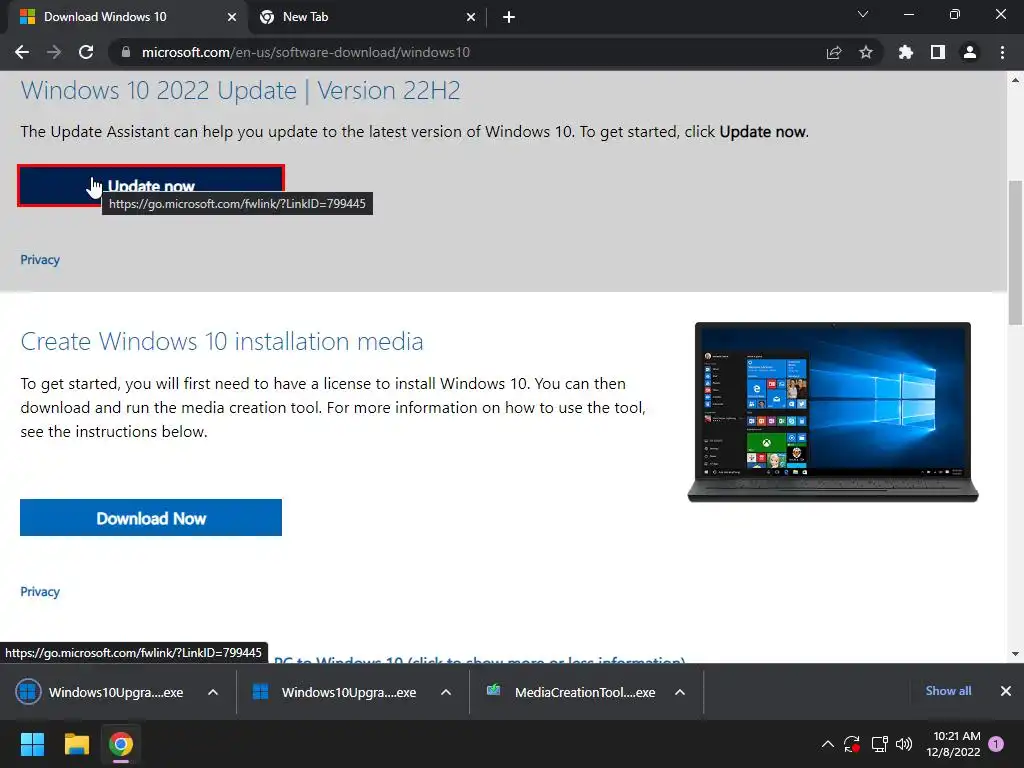
Task: Open File Explorer from the taskbar
Action: click(76, 744)
